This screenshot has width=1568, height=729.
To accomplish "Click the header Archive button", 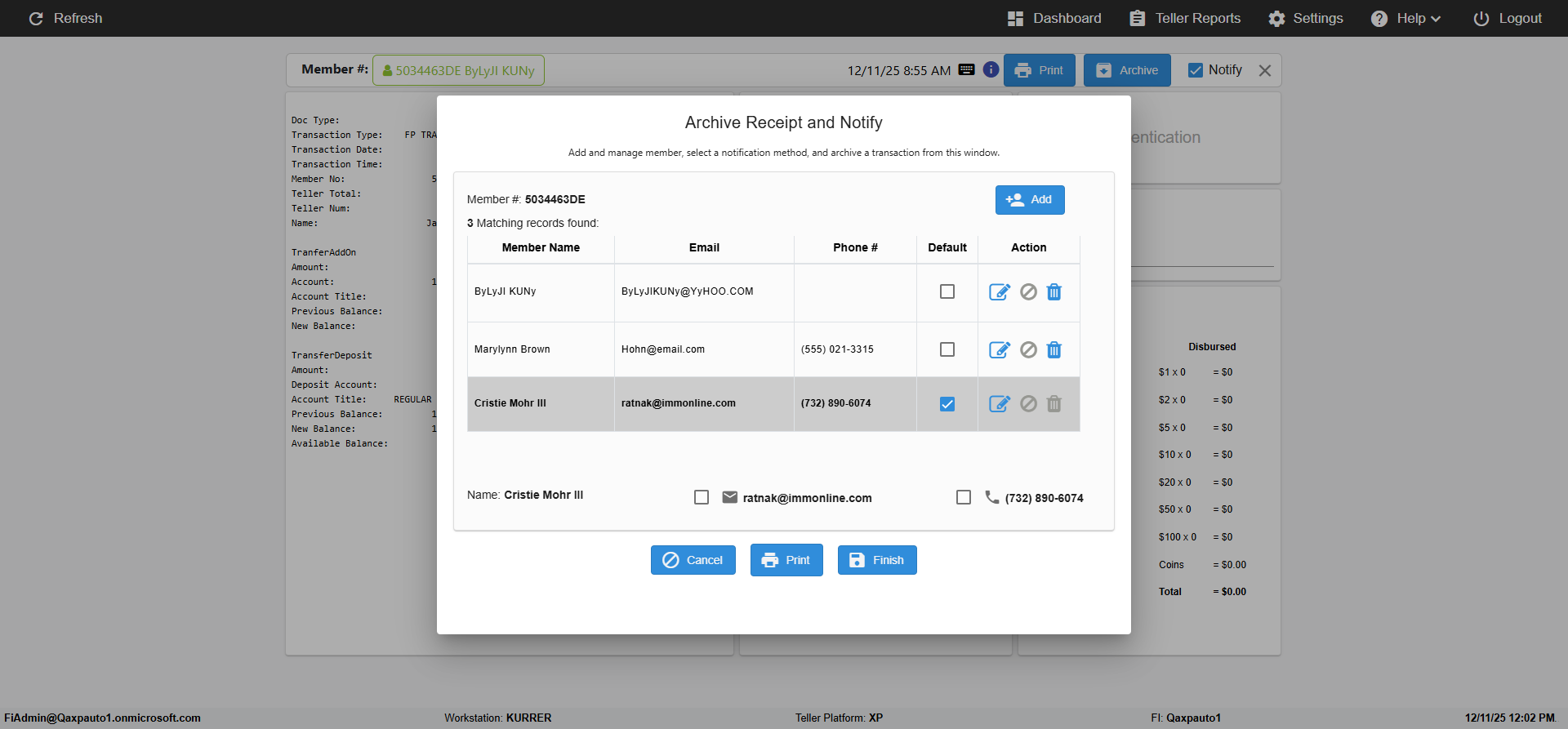I will 1127,70.
